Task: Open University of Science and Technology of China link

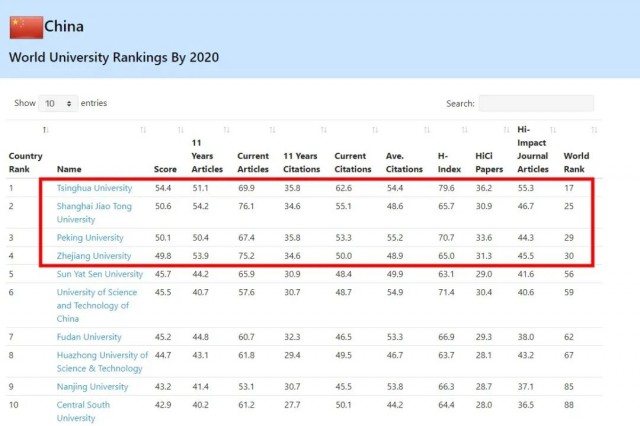Action: pyautogui.click(x=97, y=305)
